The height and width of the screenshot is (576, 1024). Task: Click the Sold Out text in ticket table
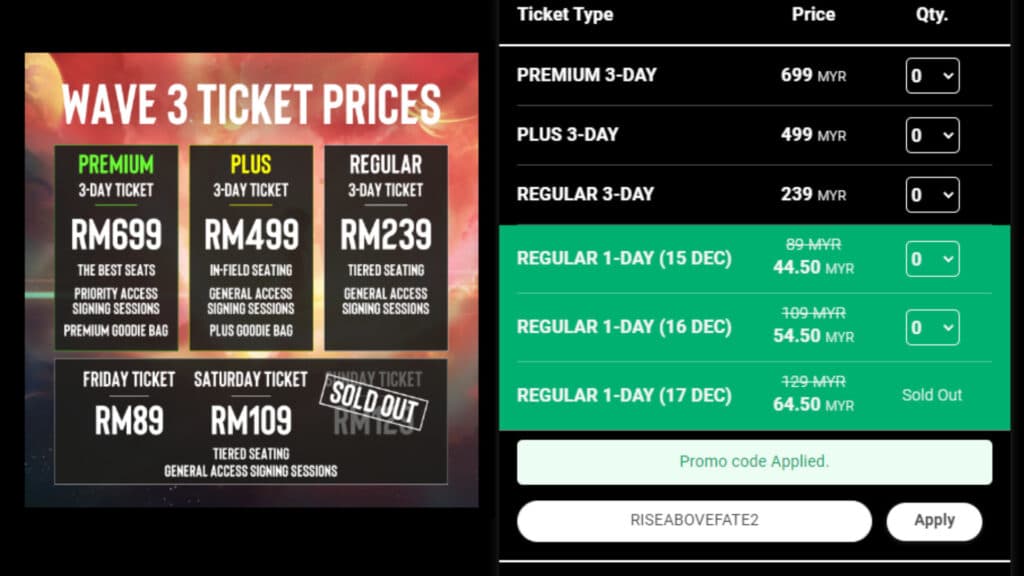[932, 395]
